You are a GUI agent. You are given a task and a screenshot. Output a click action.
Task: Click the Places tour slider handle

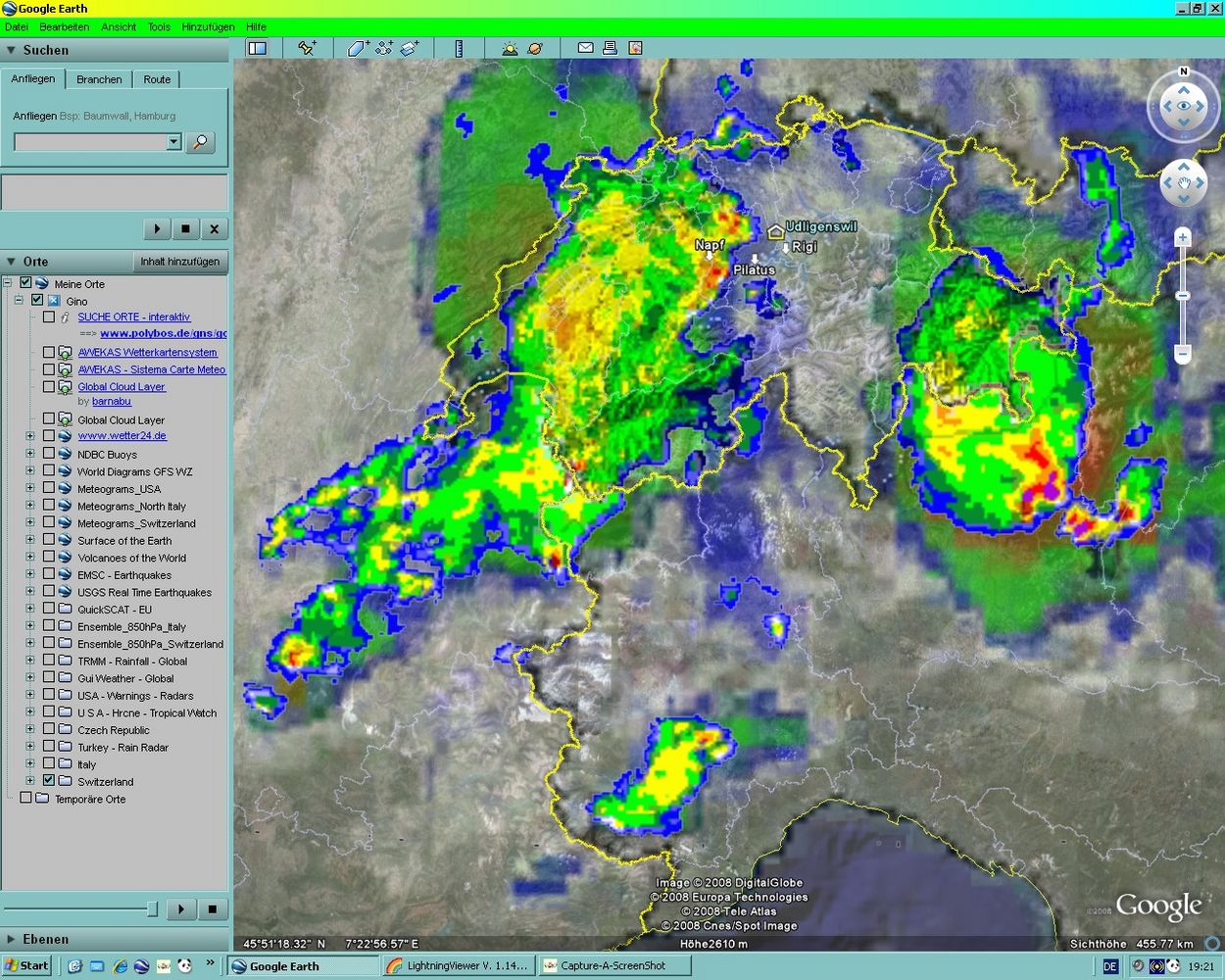click(152, 909)
